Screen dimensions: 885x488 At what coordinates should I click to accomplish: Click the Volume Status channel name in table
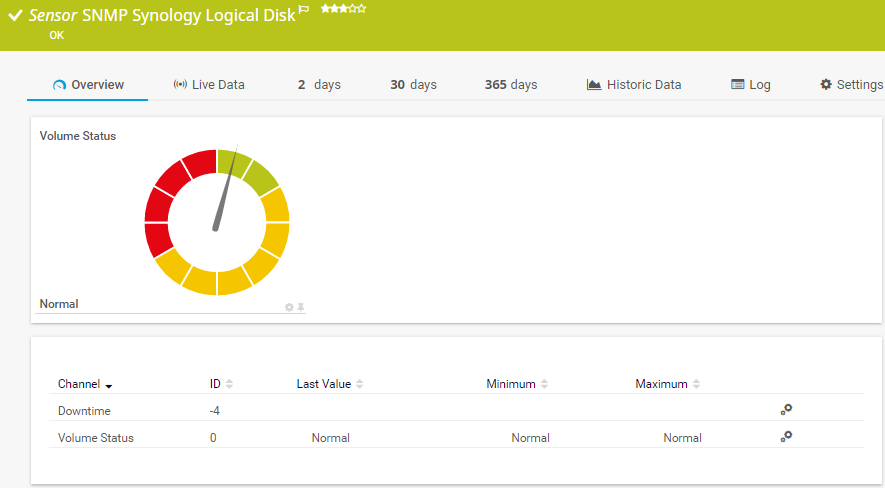click(x=96, y=438)
